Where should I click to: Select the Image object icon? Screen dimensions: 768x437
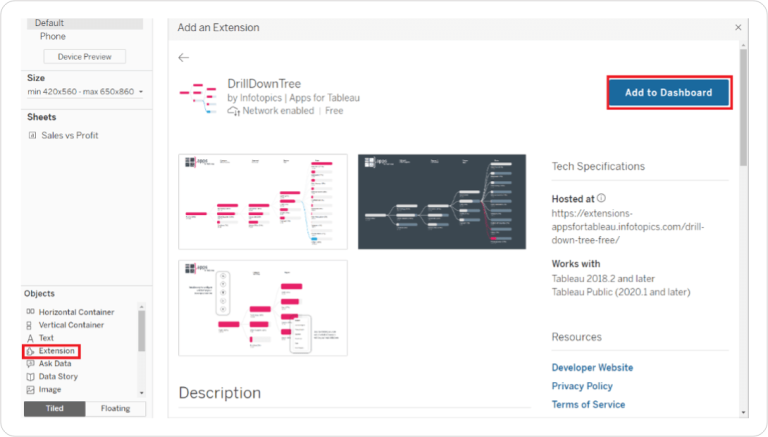coord(30,390)
